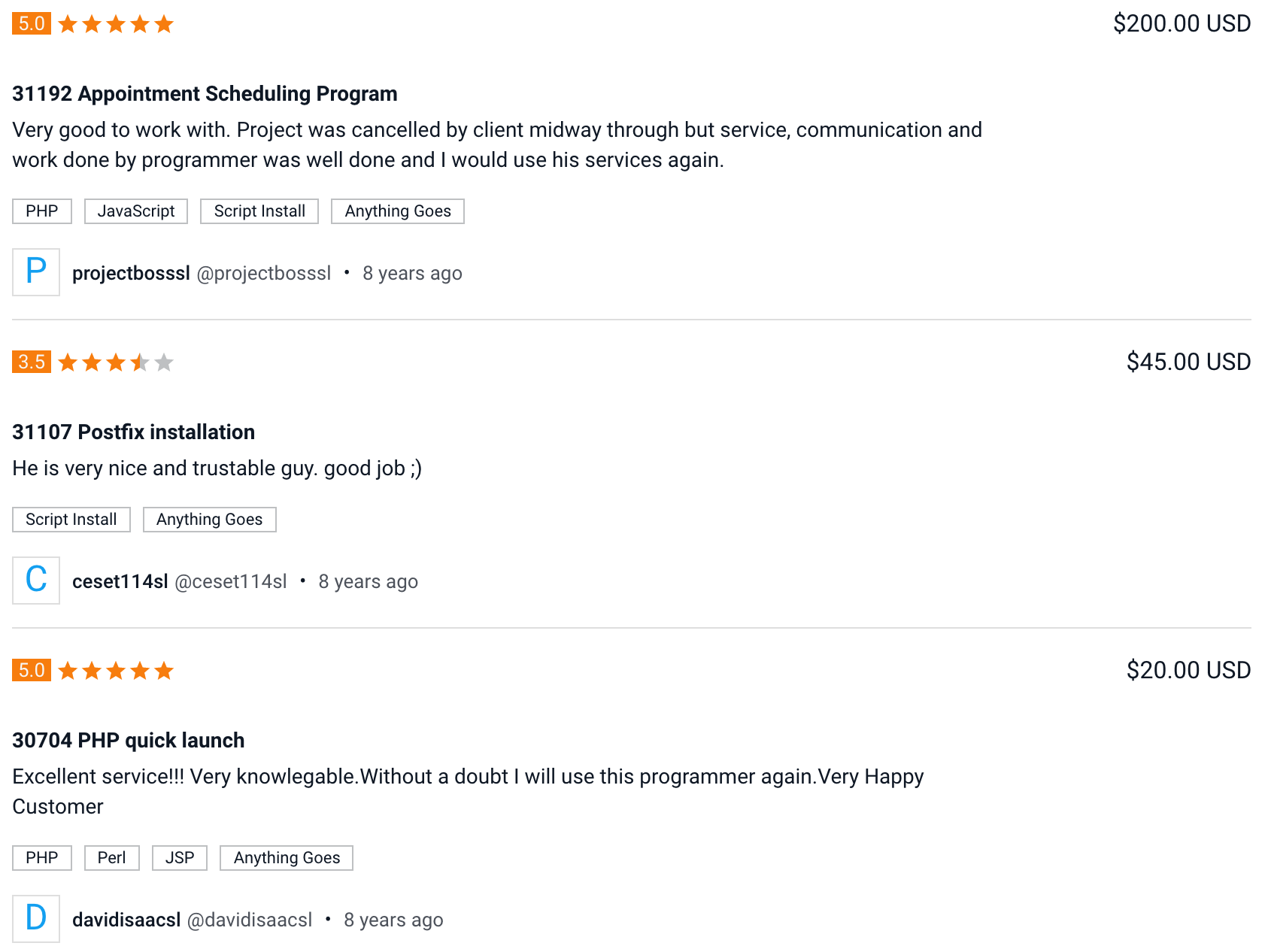
Task: Click projectbosssl's P avatar icon
Action: tap(36, 272)
